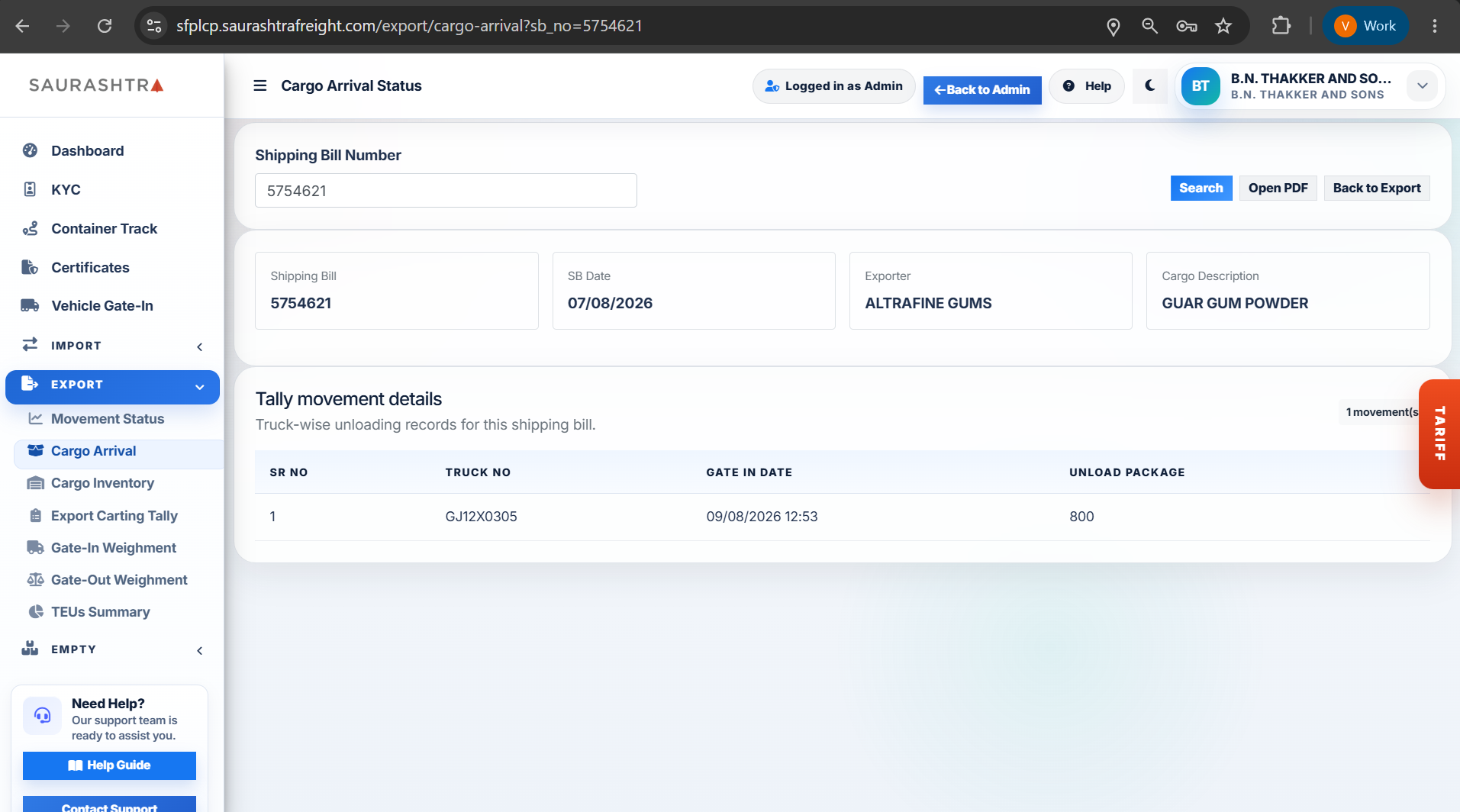This screenshot has height=812, width=1460.
Task: Click the browser back arrow
Action: (x=22, y=26)
